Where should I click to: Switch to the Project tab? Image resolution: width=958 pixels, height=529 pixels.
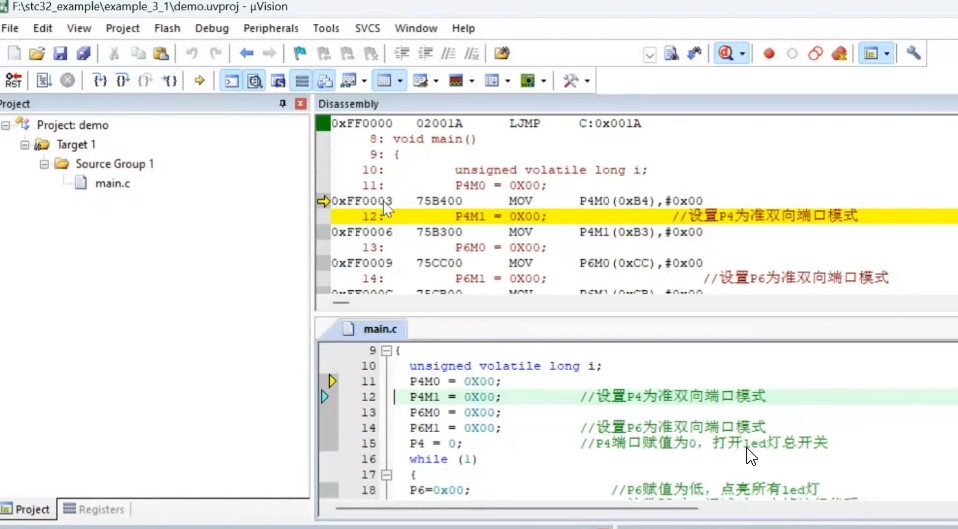[x=26, y=509]
